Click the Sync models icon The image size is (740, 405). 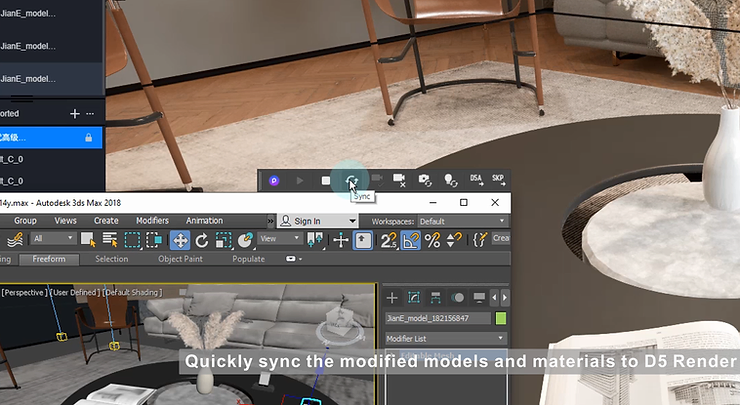(351, 180)
